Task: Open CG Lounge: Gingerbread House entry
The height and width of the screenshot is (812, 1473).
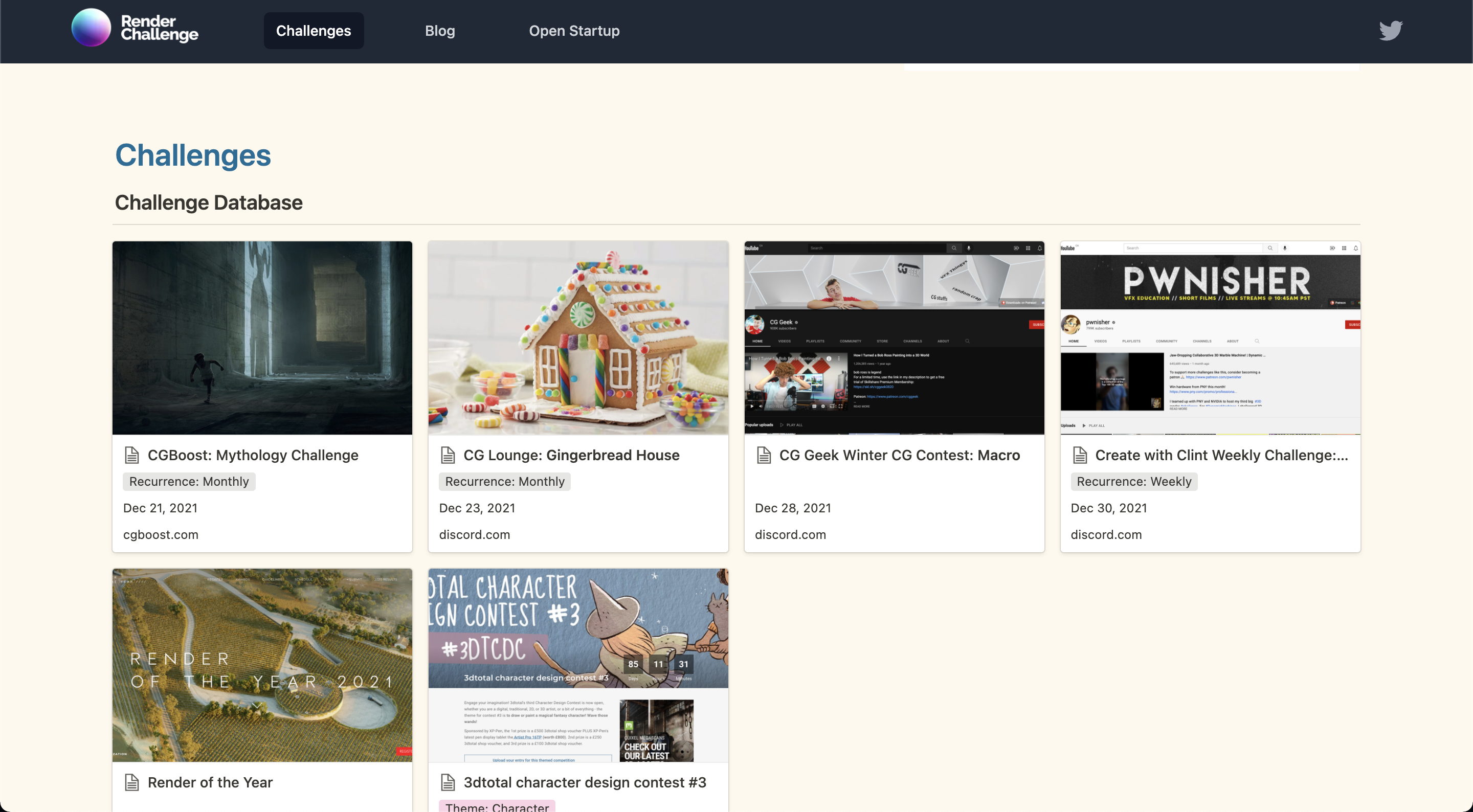Action: pos(571,455)
